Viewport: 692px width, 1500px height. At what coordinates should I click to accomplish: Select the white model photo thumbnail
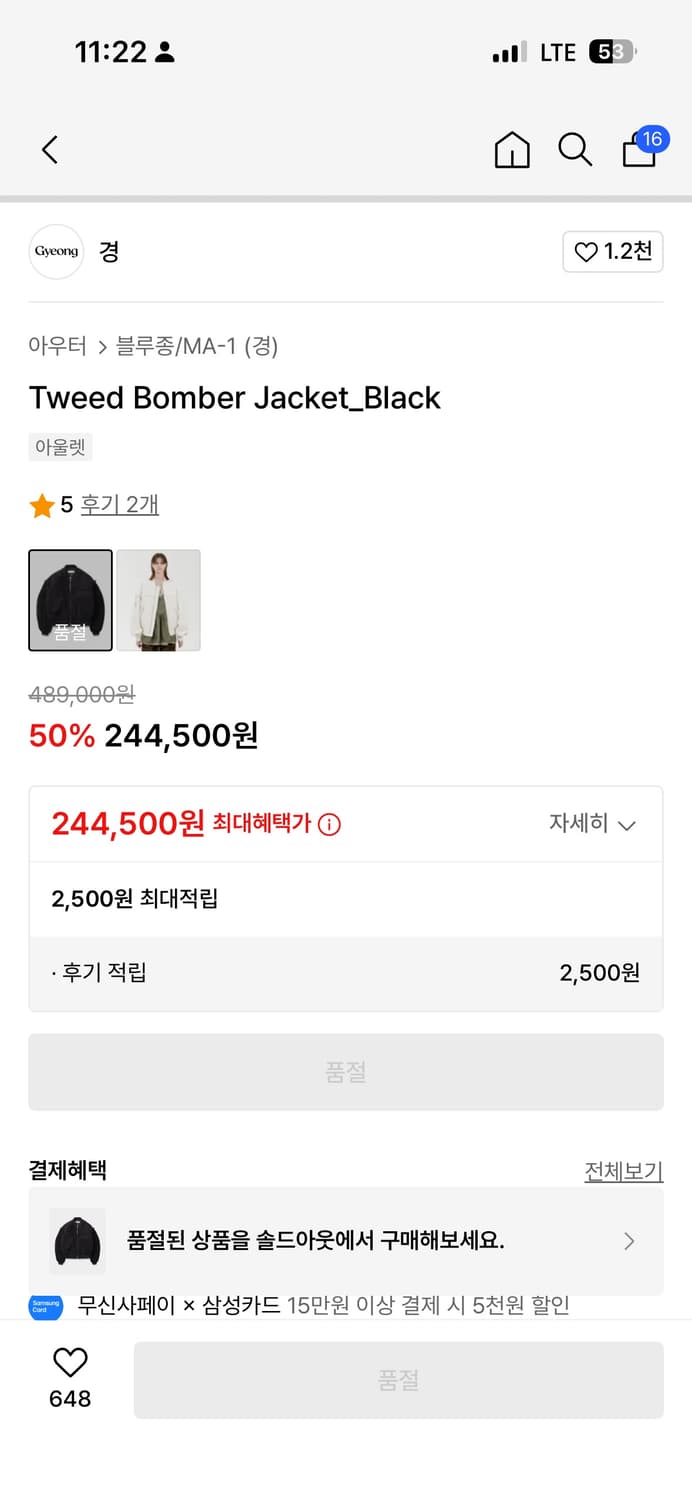click(158, 600)
